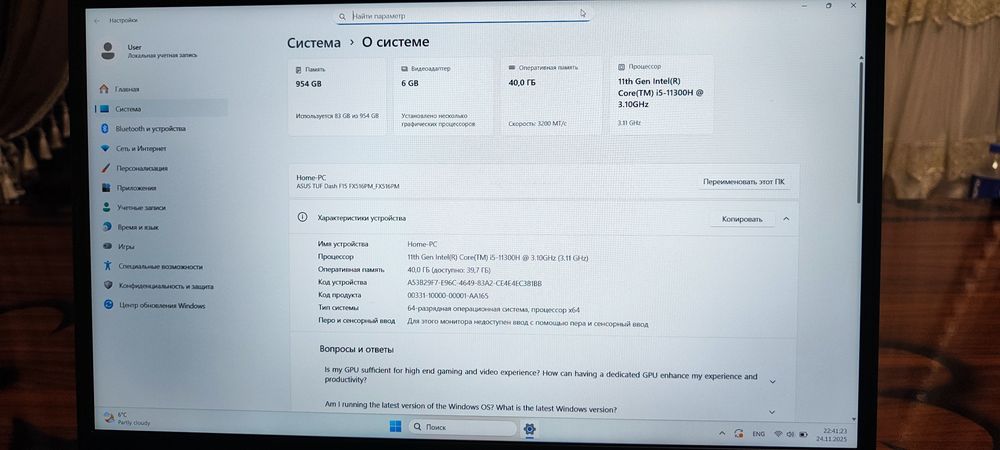Select the Процессор row value i5-11300H
Screen dimensions: 1000x450
click(497, 258)
